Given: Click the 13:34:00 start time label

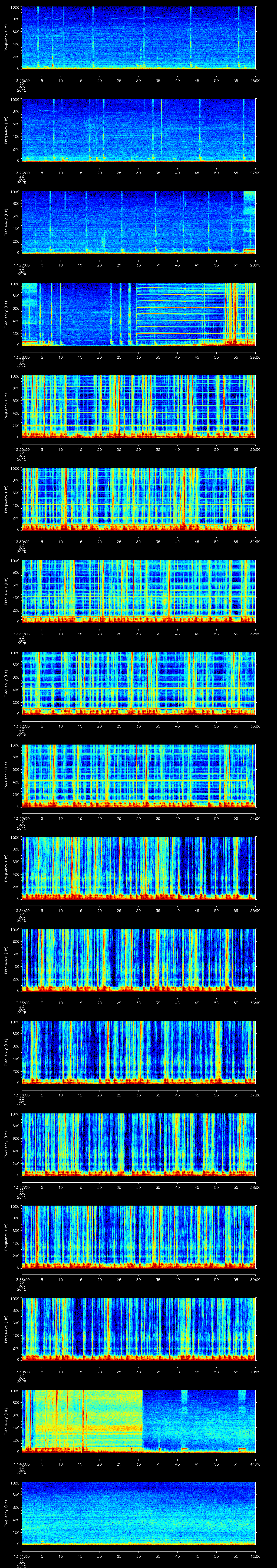Looking at the screenshot, I should [22, 910].
